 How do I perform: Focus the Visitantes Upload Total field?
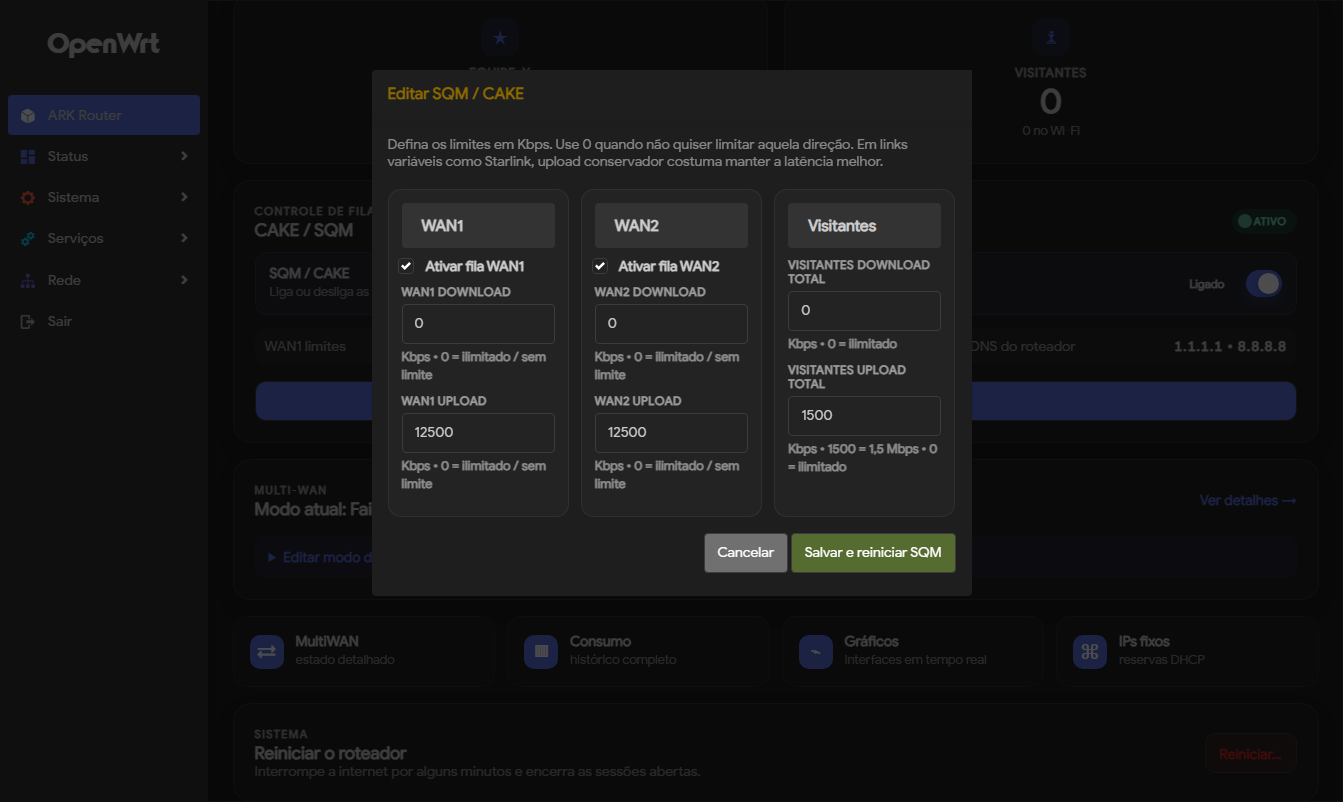click(864, 416)
